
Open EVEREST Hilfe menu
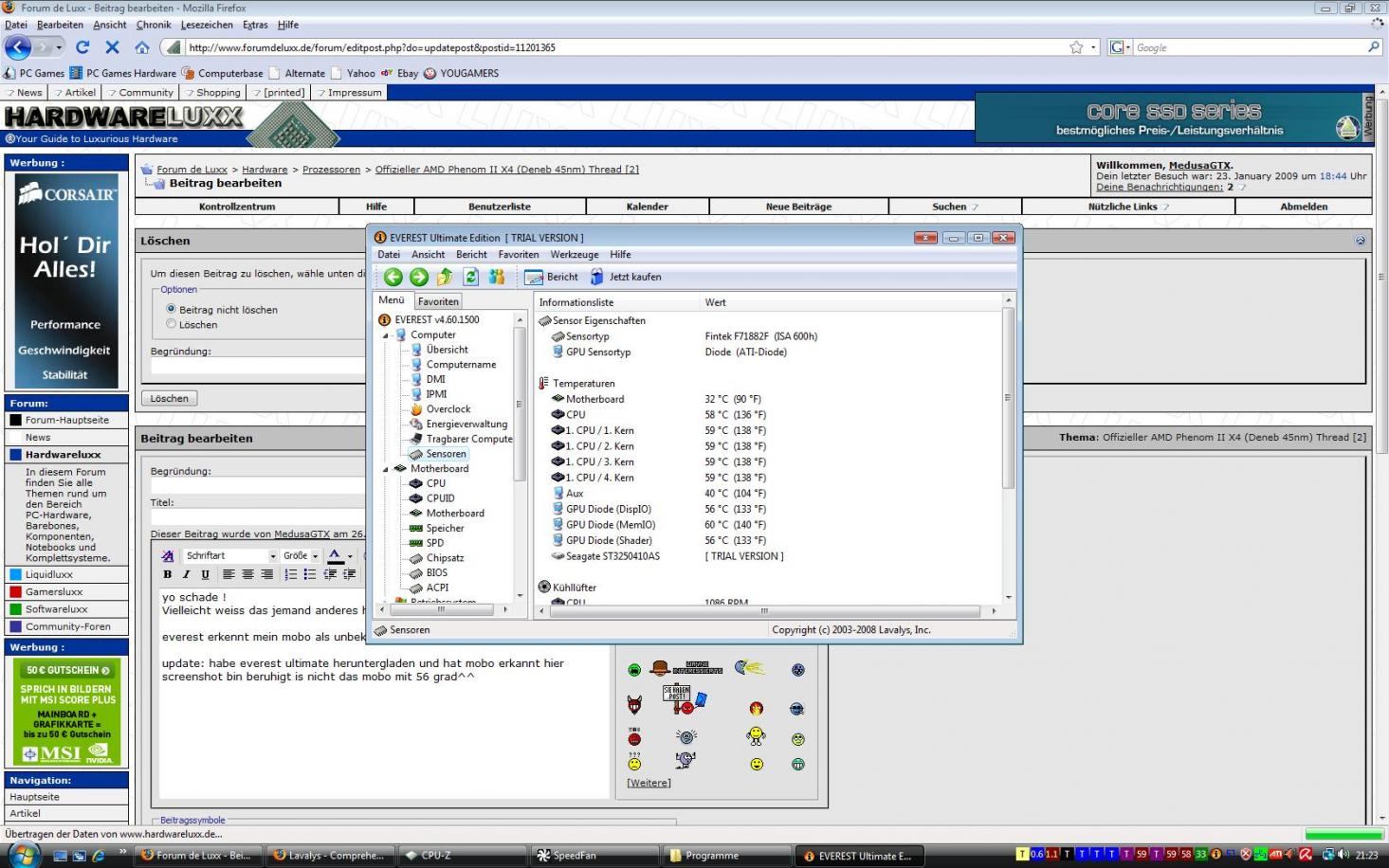620,255
